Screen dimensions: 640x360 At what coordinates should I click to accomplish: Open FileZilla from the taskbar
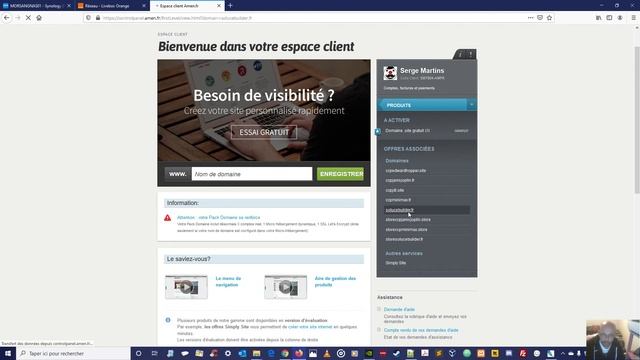pyautogui.click(x=522, y=353)
